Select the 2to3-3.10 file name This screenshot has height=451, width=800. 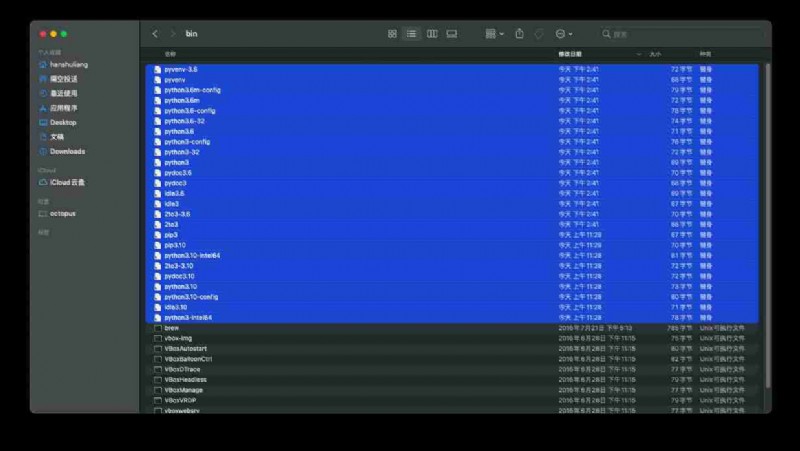click(x=179, y=266)
